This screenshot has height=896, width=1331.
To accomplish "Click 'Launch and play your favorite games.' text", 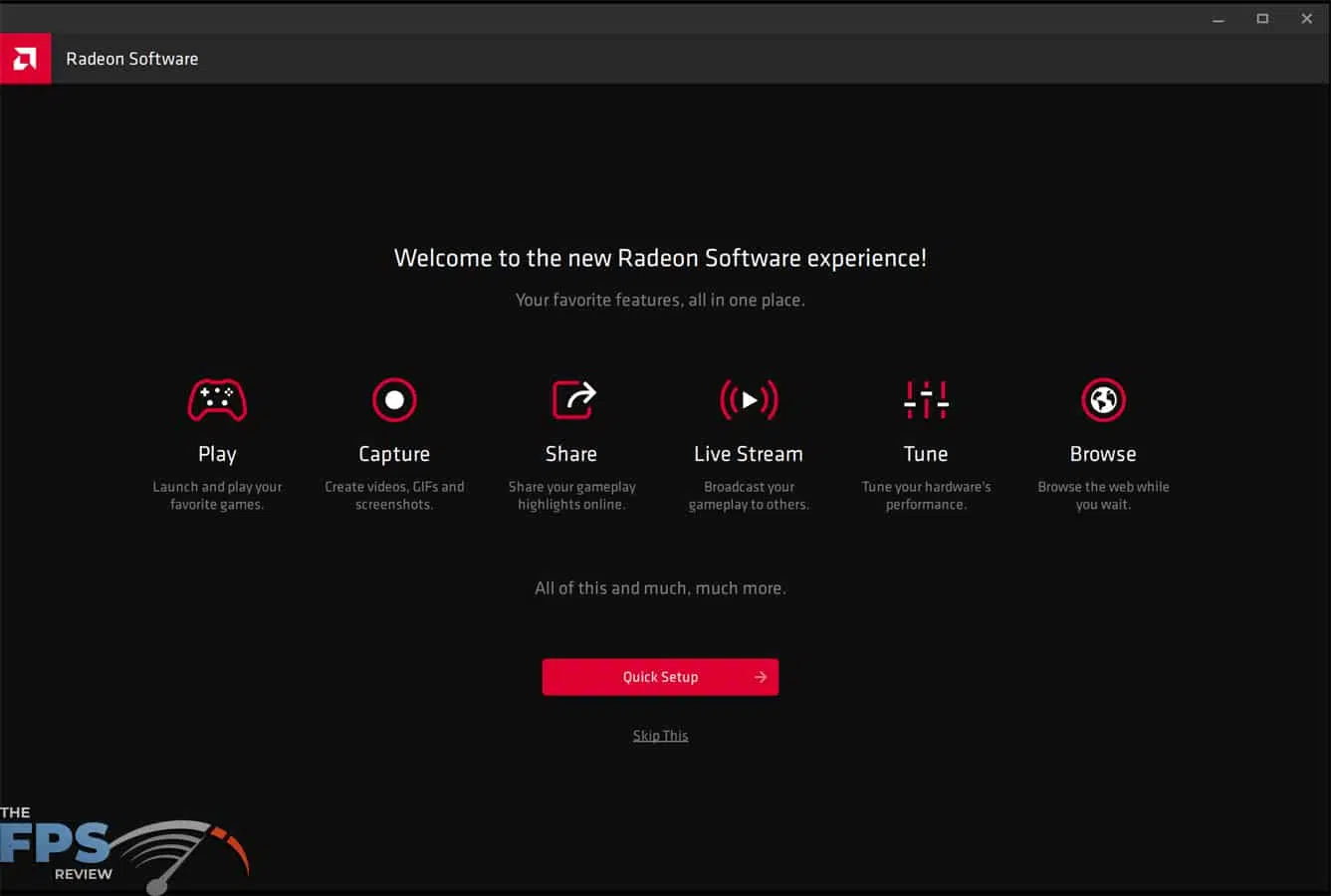I will click(217, 496).
